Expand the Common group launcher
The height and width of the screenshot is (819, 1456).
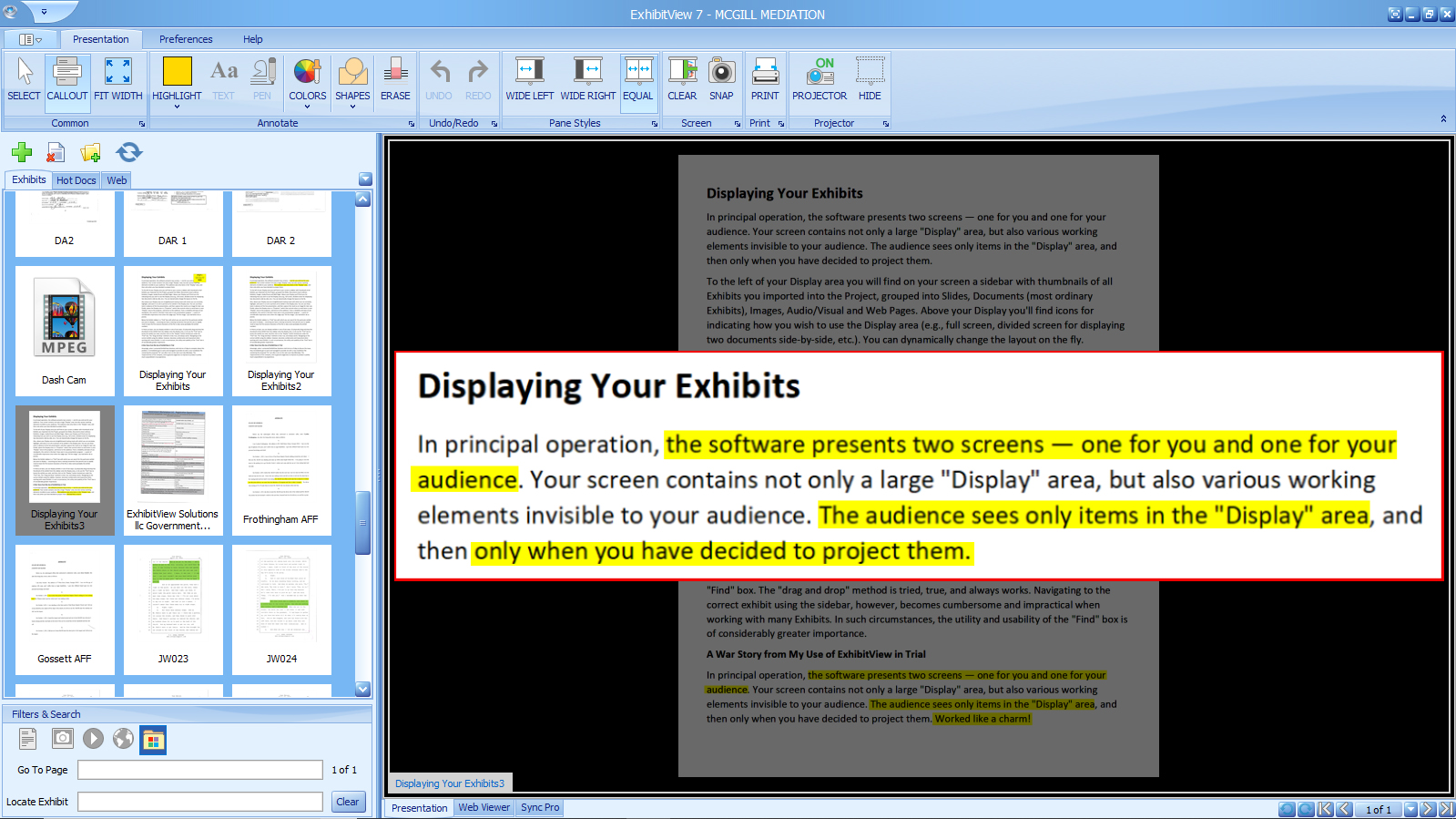141,124
